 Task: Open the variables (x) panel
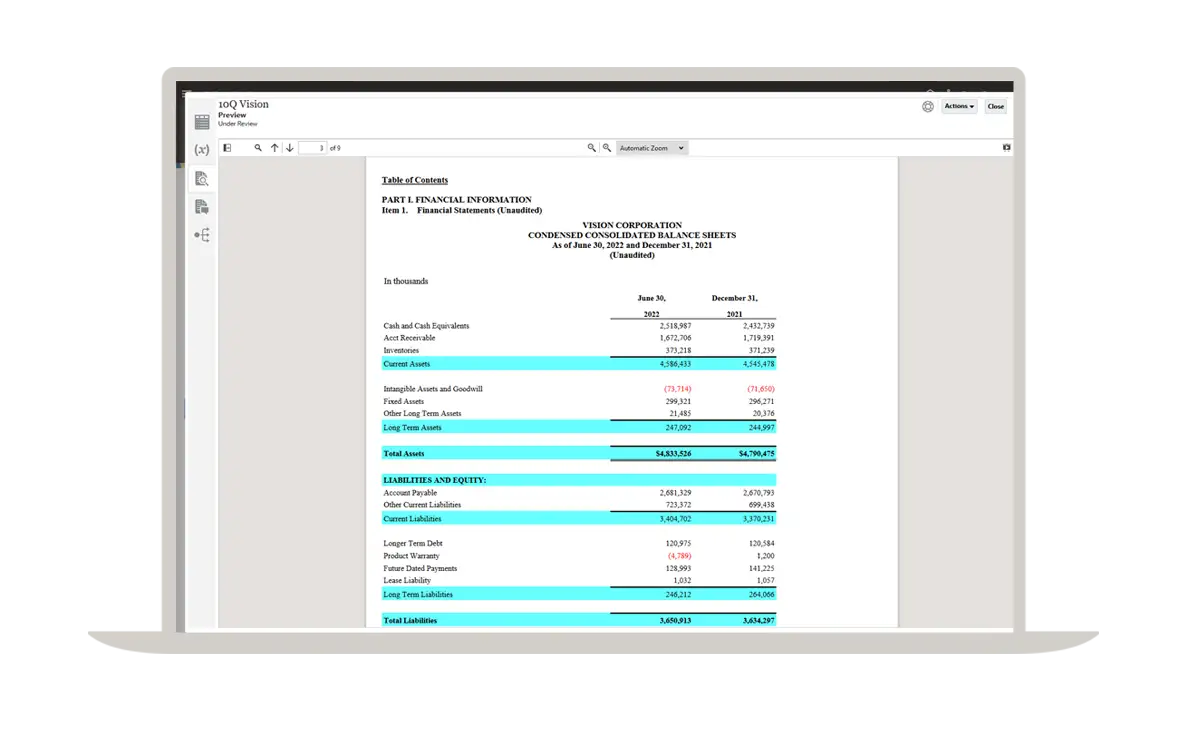click(x=202, y=150)
